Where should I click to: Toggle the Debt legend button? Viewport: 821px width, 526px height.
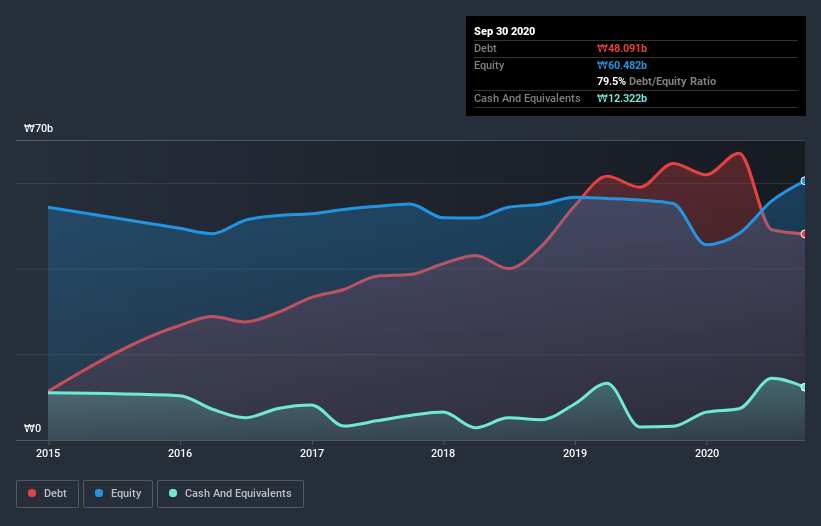pos(47,494)
